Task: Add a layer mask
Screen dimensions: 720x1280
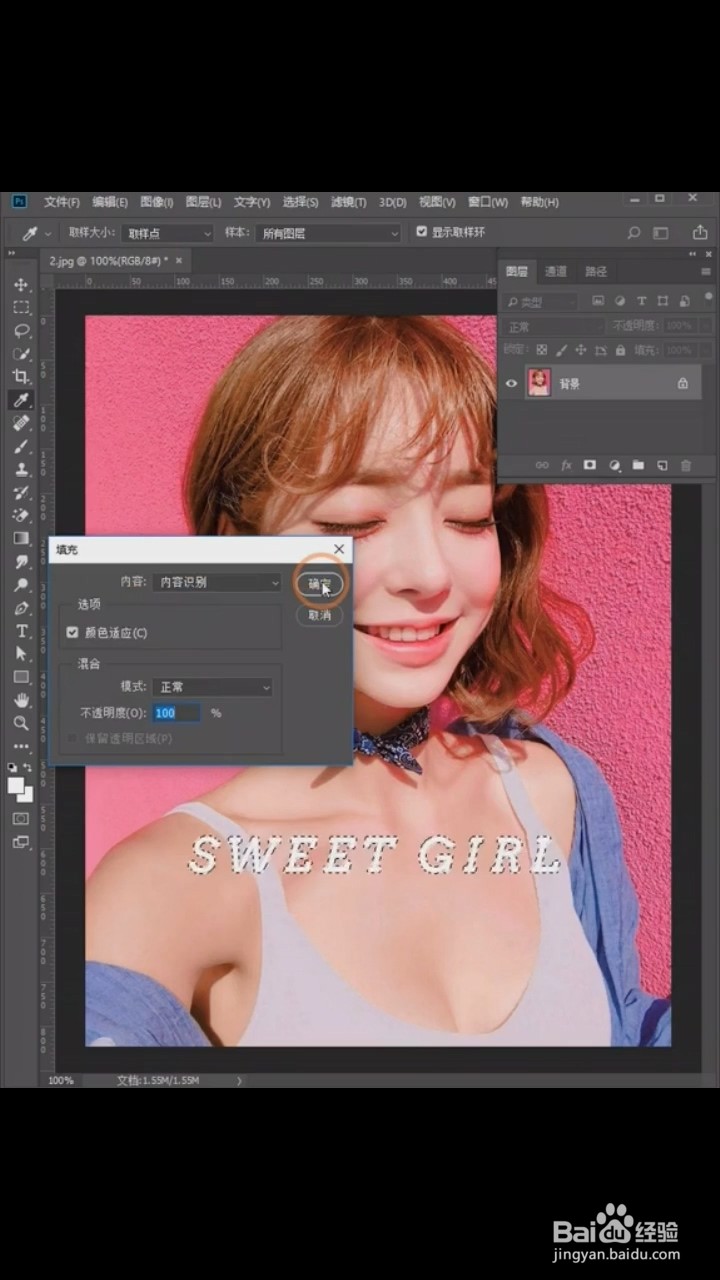Action: (x=590, y=465)
